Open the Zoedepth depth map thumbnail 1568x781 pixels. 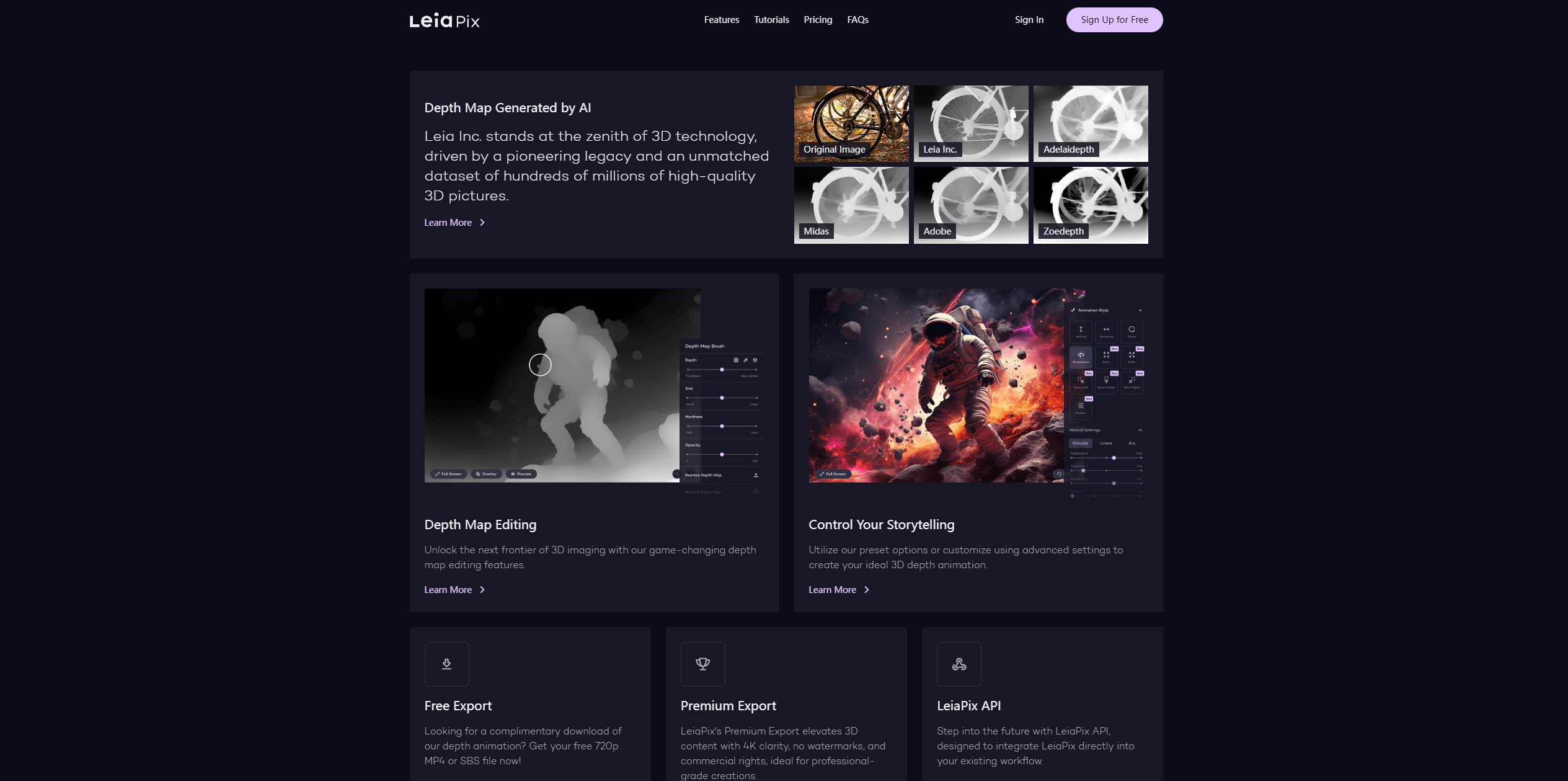(1091, 205)
